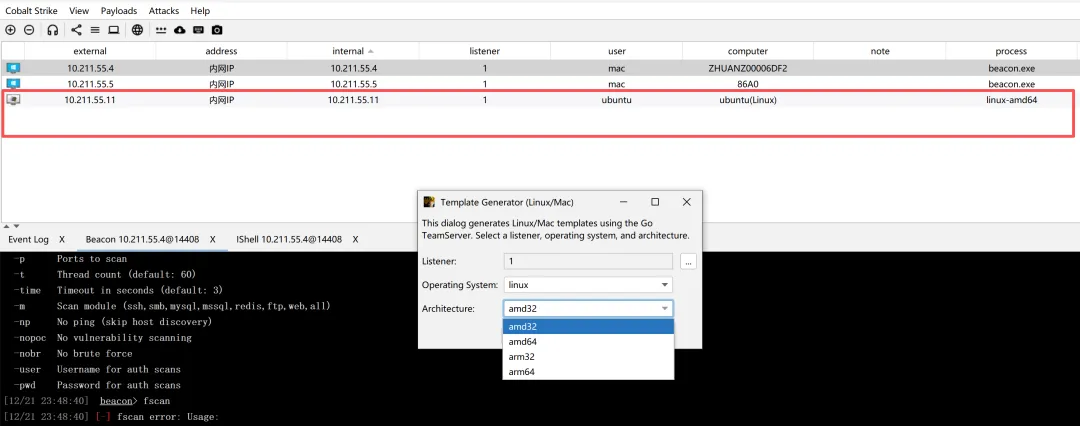The width and height of the screenshot is (1080, 426).
Task: Close the Beacon 10.211.55.4@14408 tab
Action: [x=213, y=239]
